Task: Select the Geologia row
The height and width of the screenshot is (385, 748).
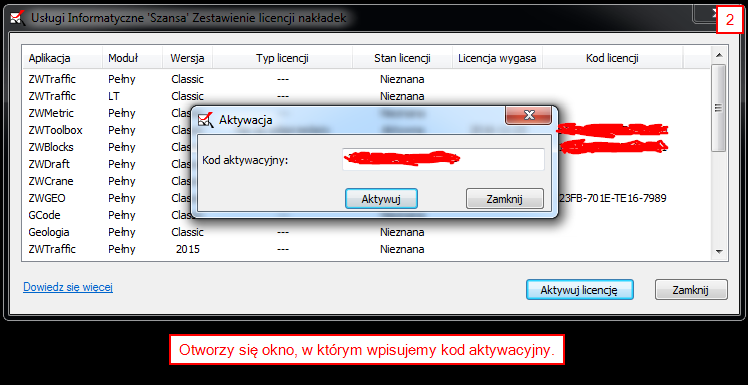Action: 365,232
